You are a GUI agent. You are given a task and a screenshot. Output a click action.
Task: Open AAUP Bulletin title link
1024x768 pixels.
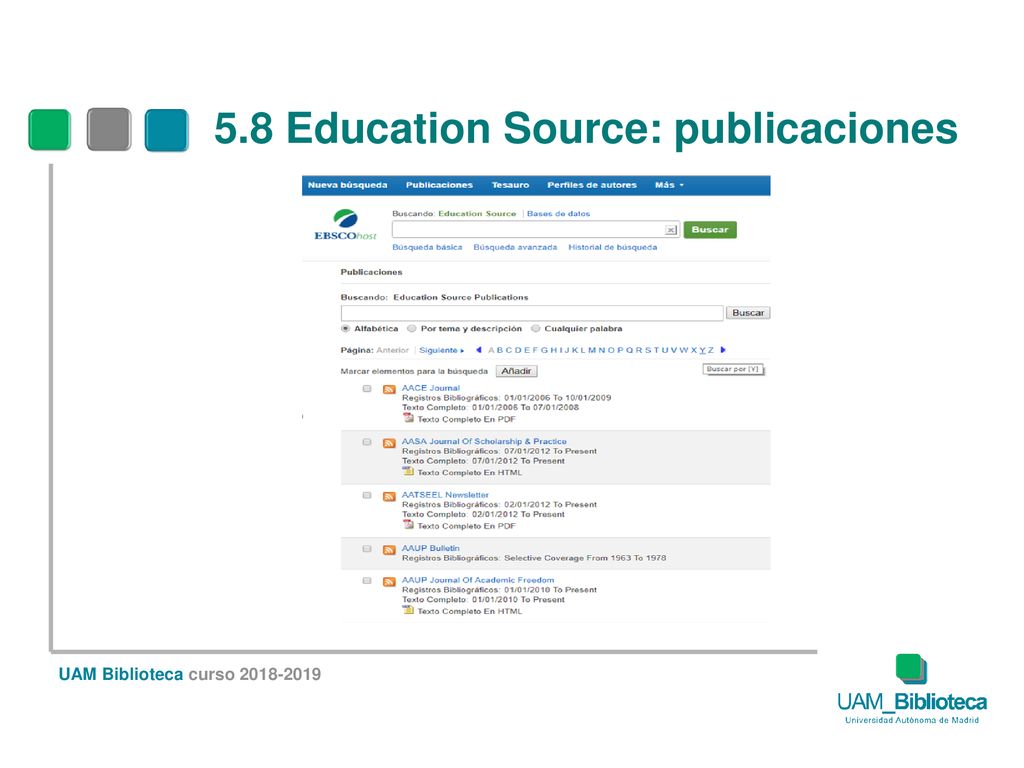click(430, 549)
